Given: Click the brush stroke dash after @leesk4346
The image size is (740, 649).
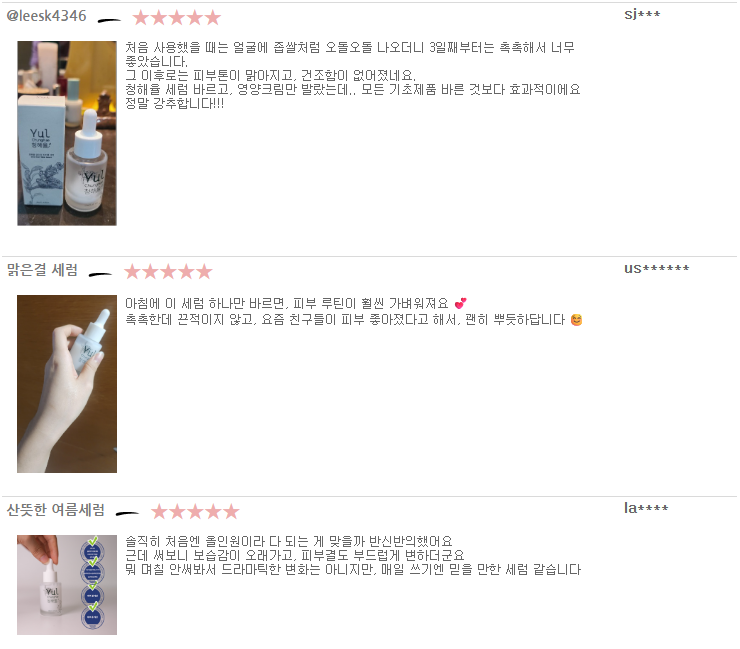Looking at the screenshot, I should [x=109, y=20].
